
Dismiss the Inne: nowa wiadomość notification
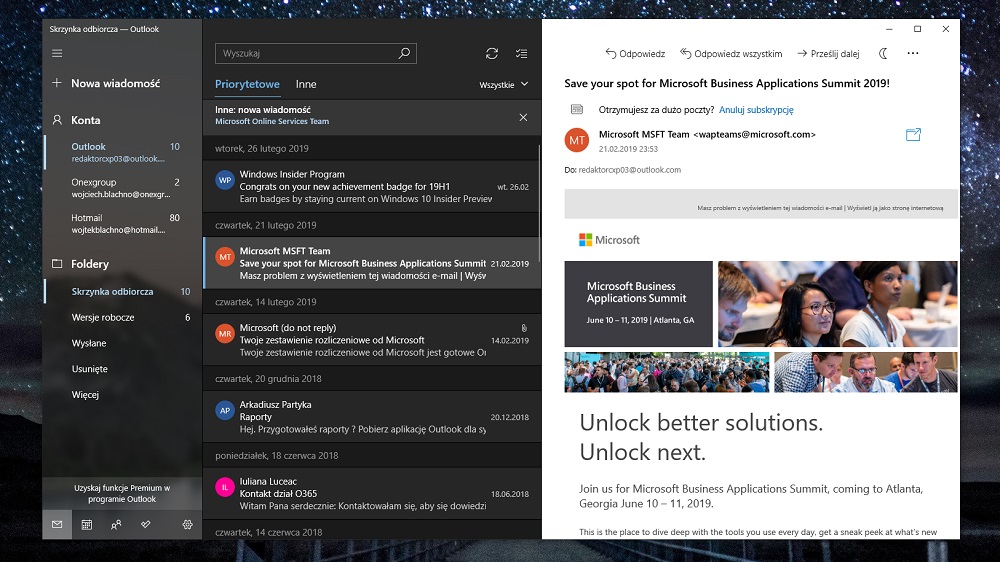523,117
